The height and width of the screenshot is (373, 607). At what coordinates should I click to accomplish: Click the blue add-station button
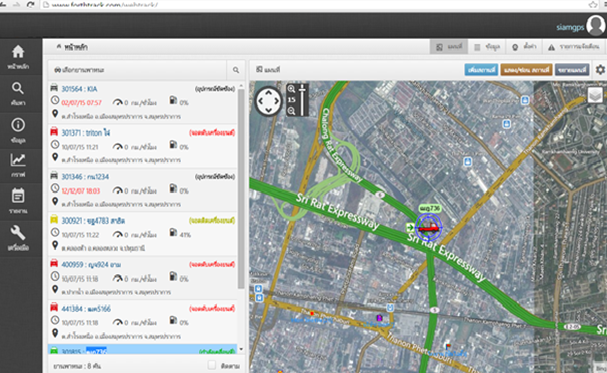point(481,70)
